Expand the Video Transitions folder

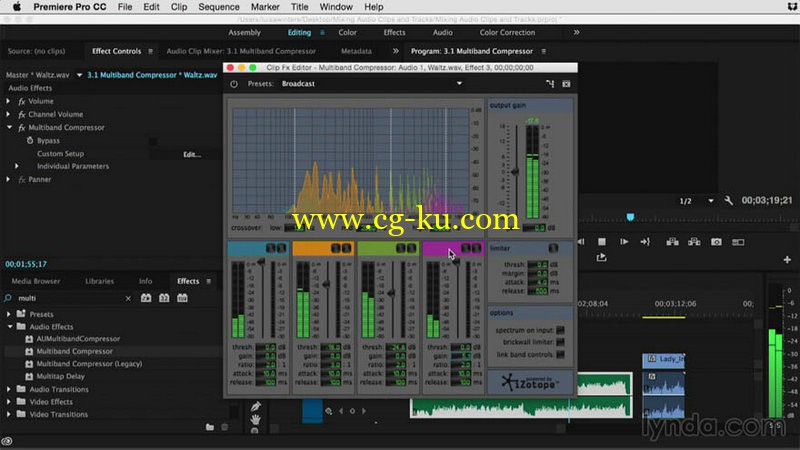[8, 414]
